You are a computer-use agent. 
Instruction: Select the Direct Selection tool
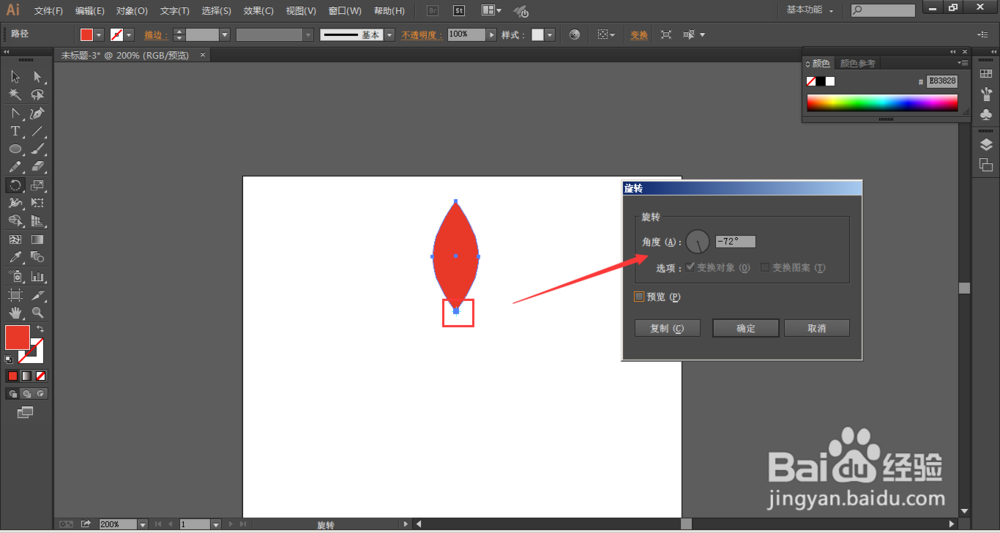38,77
